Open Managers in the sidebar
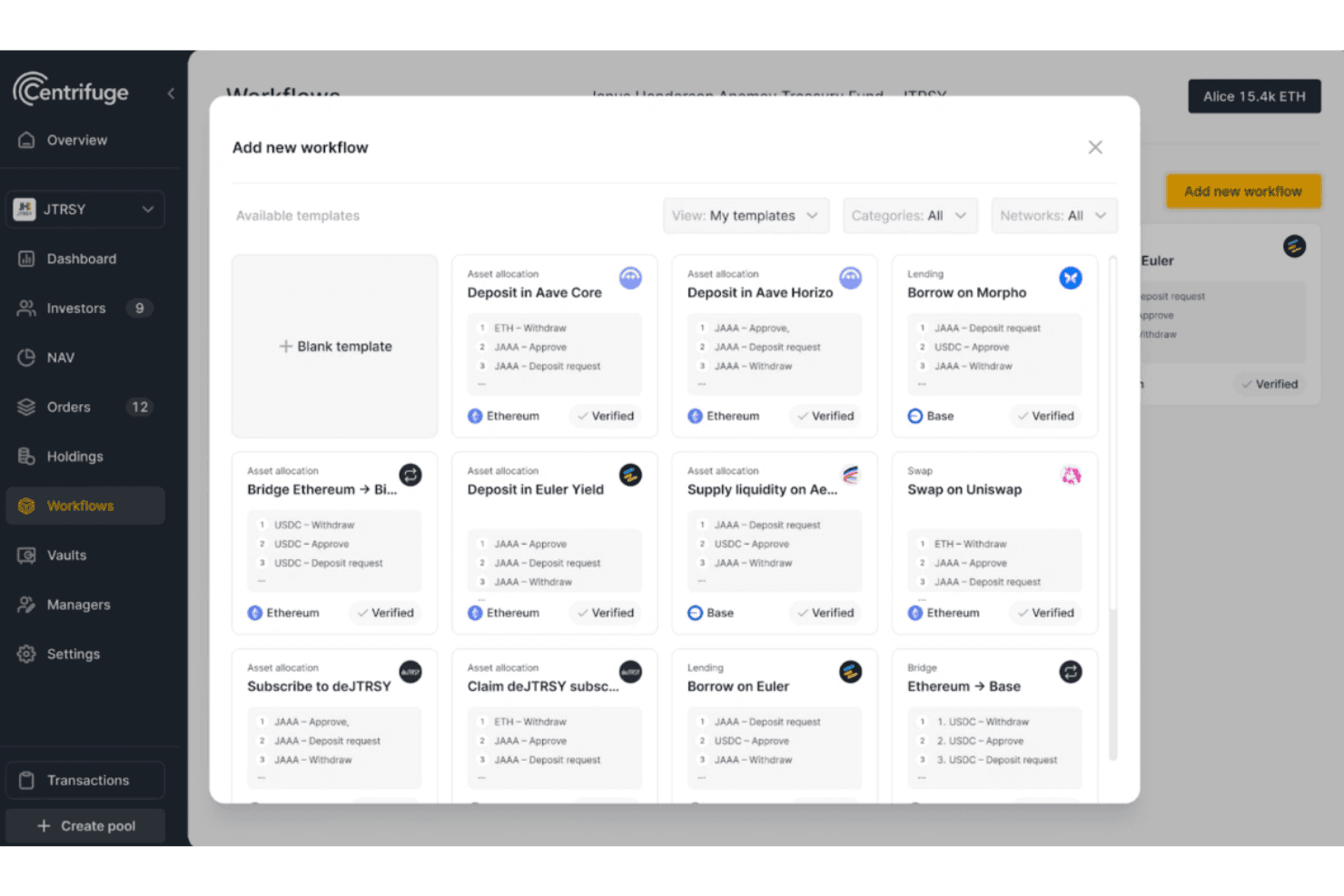 [85, 605]
